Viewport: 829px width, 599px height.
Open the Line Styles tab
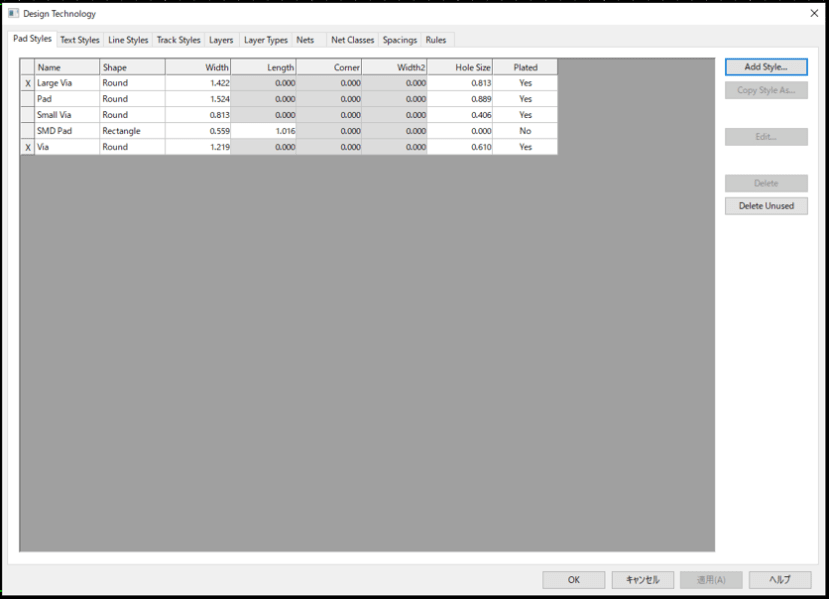tap(128, 40)
